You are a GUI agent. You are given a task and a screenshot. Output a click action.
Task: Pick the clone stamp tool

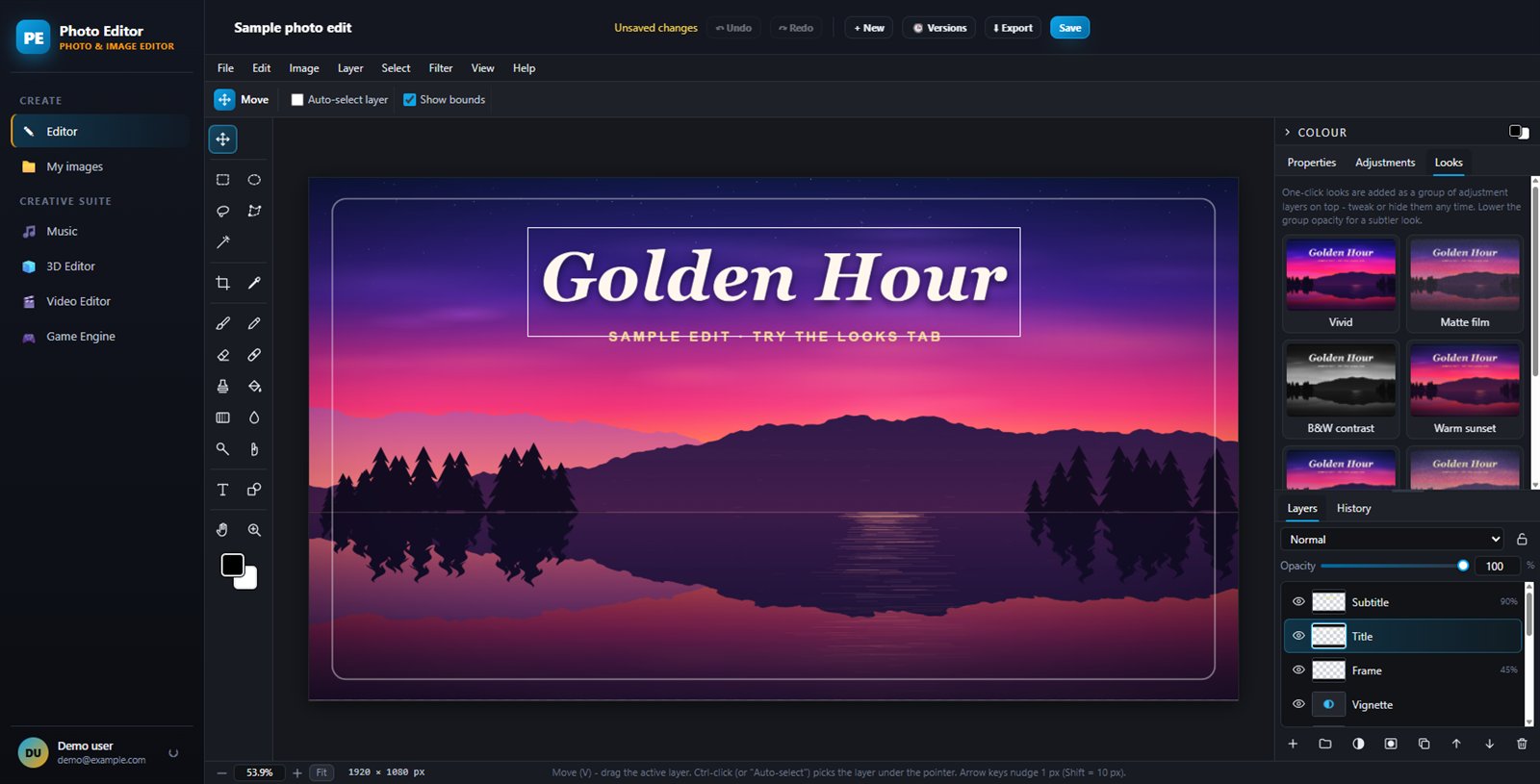pos(222,386)
